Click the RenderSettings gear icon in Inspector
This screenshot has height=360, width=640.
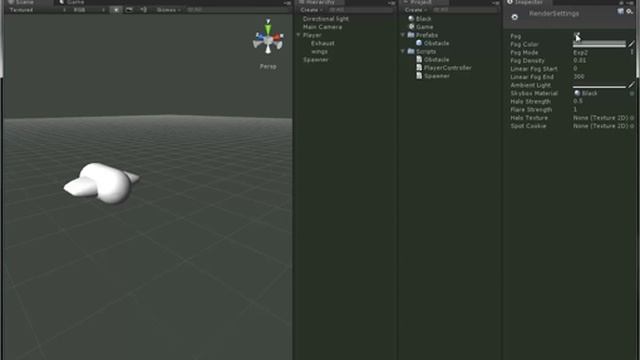click(515, 17)
